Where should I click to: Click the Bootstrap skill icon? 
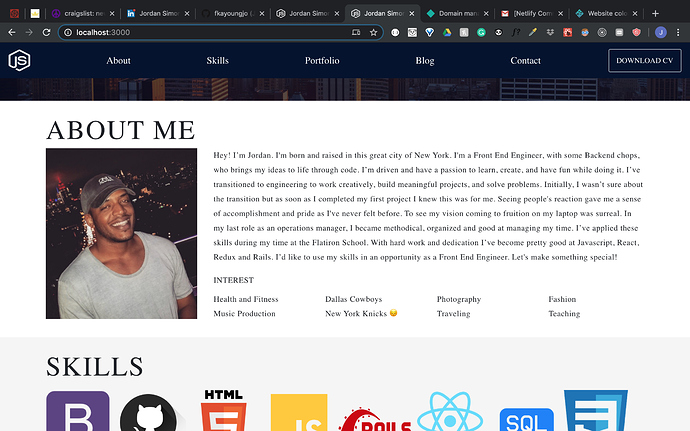pos(77,411)
